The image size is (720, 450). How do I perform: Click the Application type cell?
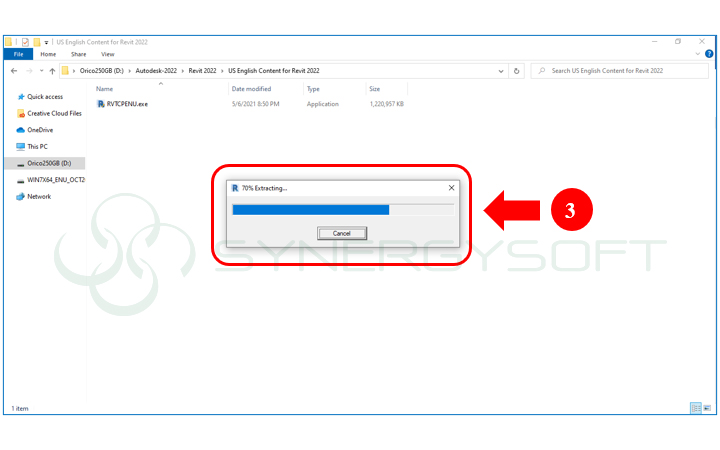[323, 104]
